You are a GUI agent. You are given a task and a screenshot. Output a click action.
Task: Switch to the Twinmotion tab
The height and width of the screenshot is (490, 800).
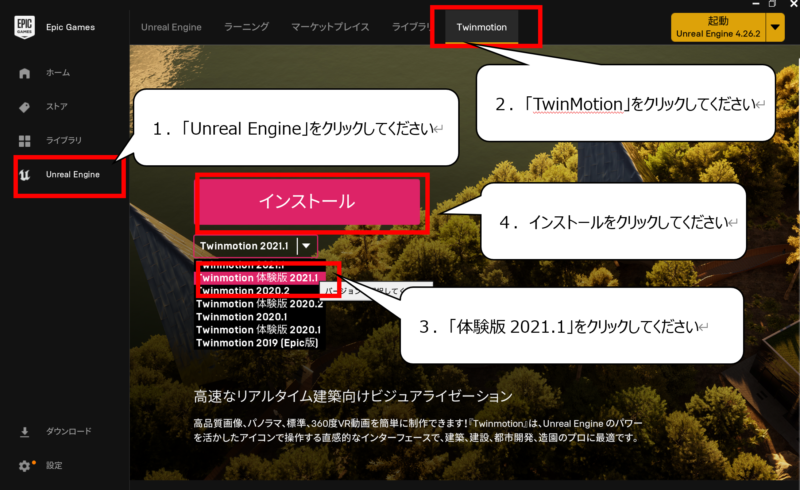pos(482,27)
